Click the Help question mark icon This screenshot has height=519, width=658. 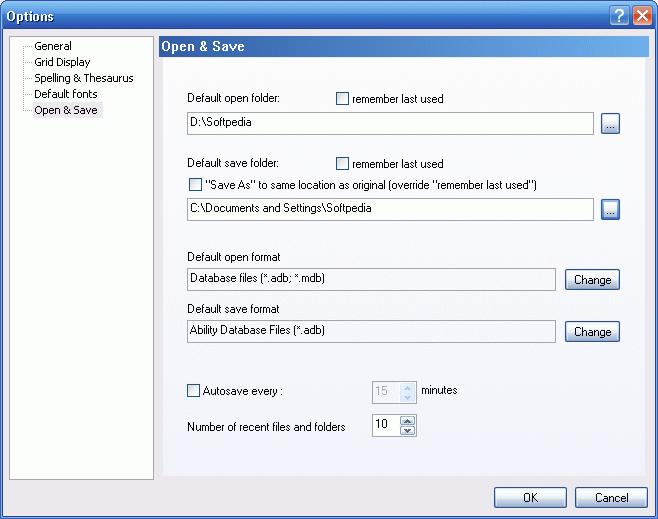tap(619, 16)
